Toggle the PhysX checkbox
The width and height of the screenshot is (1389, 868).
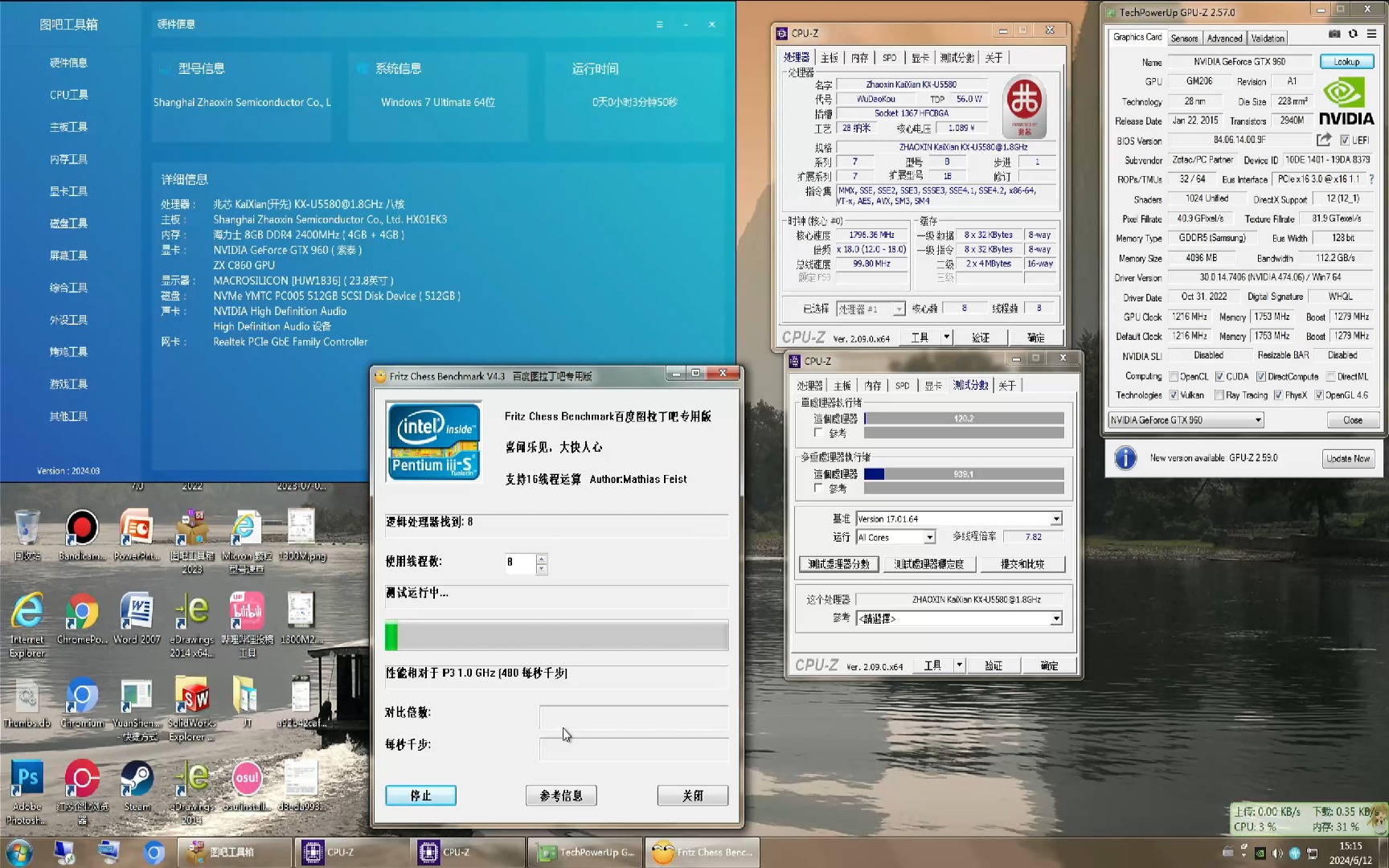1278,395
